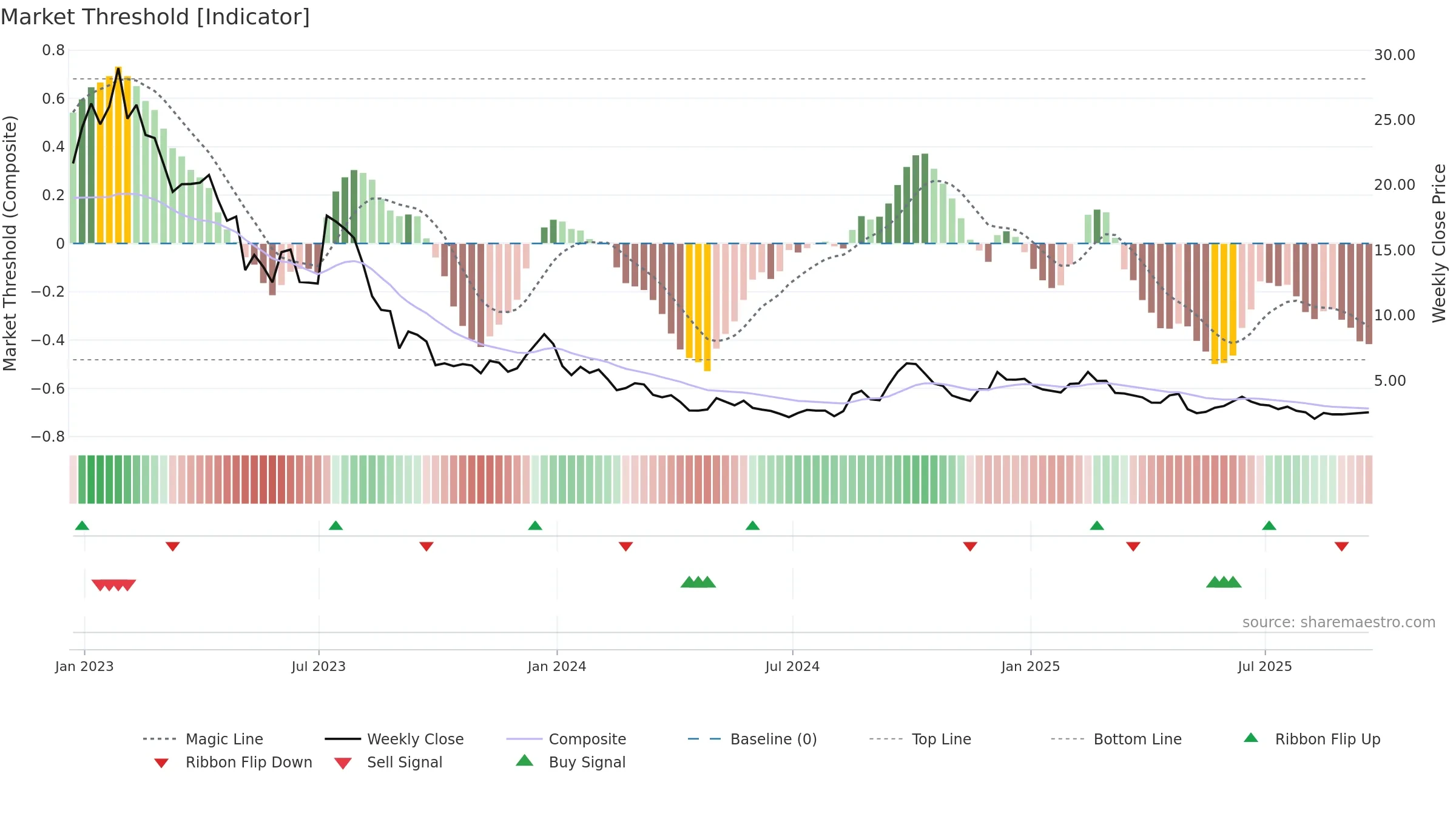Click the Ribbon Flip Down marker in autumn 2023
1456x819 pixels.
tap(426, 547)
